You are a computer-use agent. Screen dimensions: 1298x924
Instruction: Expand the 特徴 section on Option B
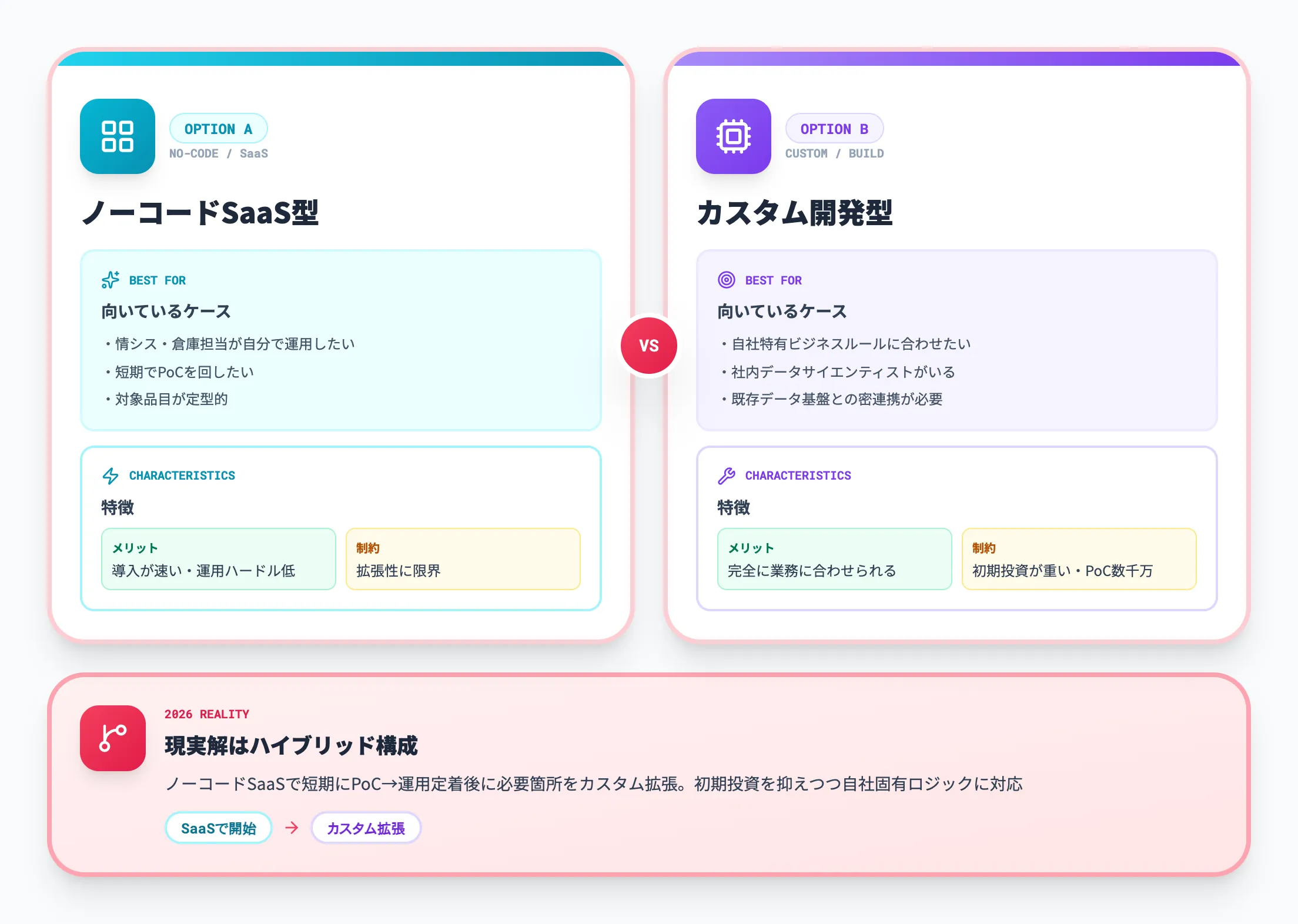click(732, 507)
